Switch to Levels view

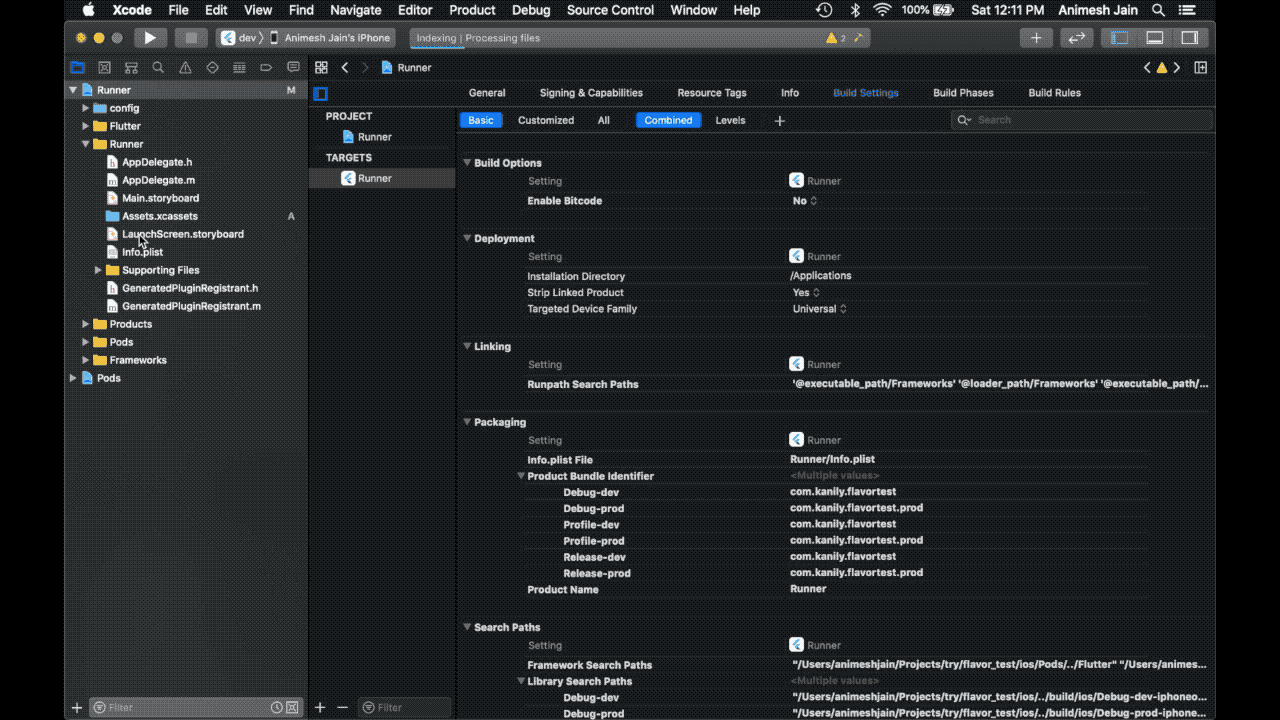tap(730, 120)
